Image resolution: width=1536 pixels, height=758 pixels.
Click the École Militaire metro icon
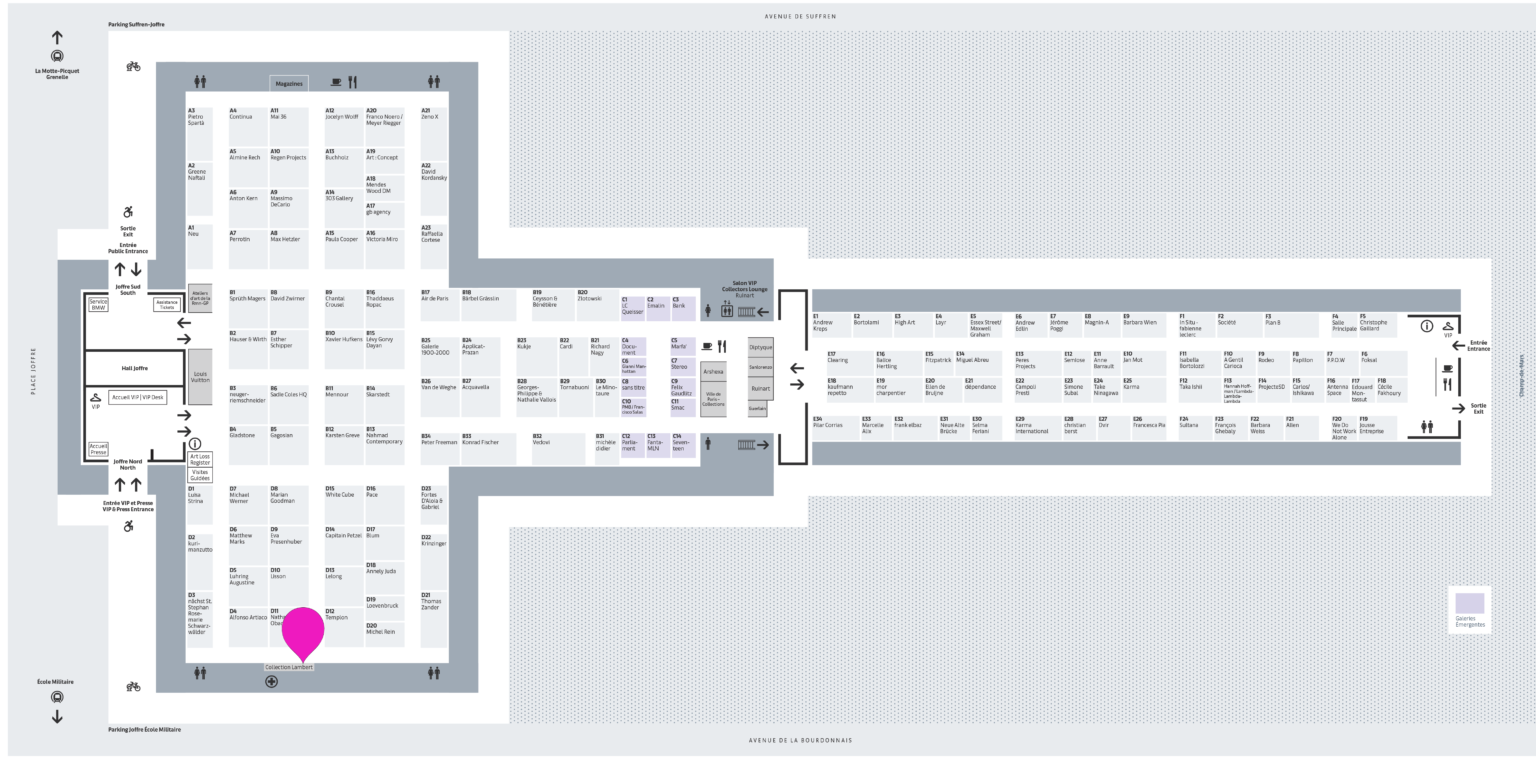click(x=57, y=697)
